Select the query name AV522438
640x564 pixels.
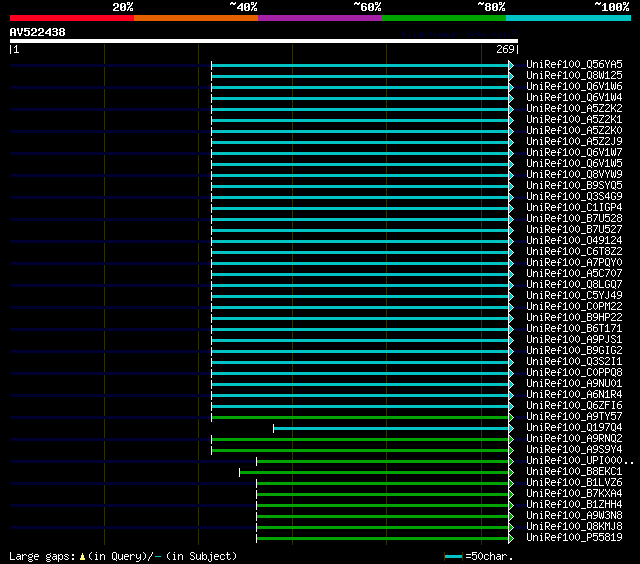(38, 32)
